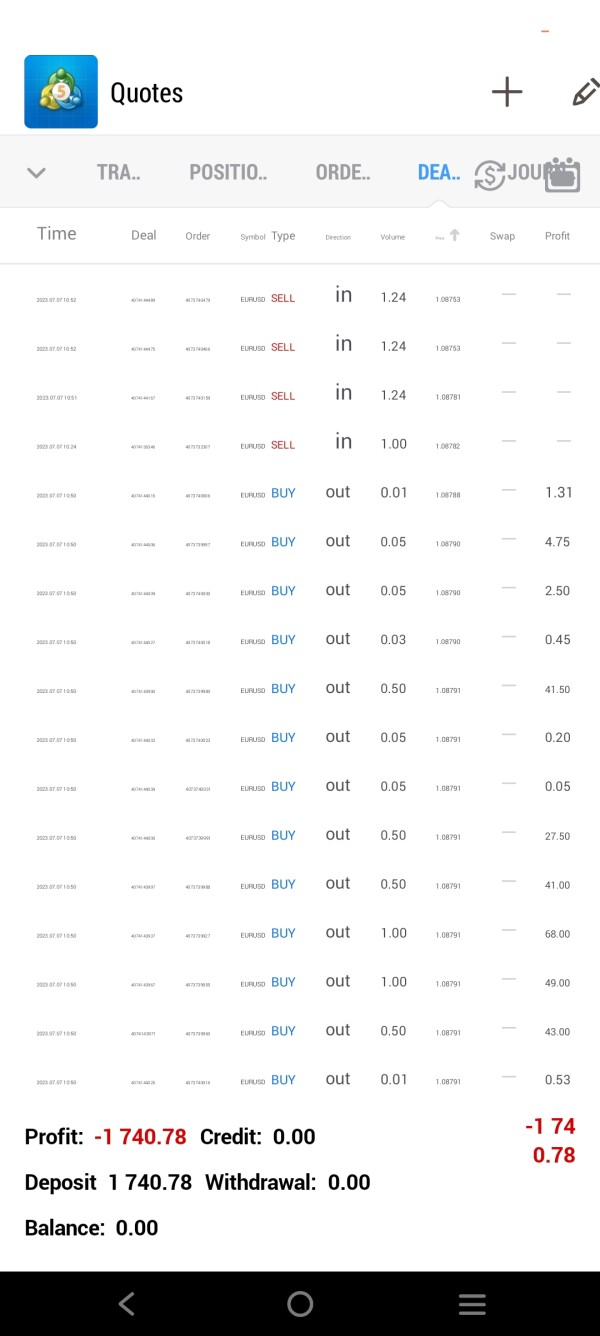Viewport: 600px width, 1336px height.
Task: Sort deals by Time column header
Action: pos(56,234)
